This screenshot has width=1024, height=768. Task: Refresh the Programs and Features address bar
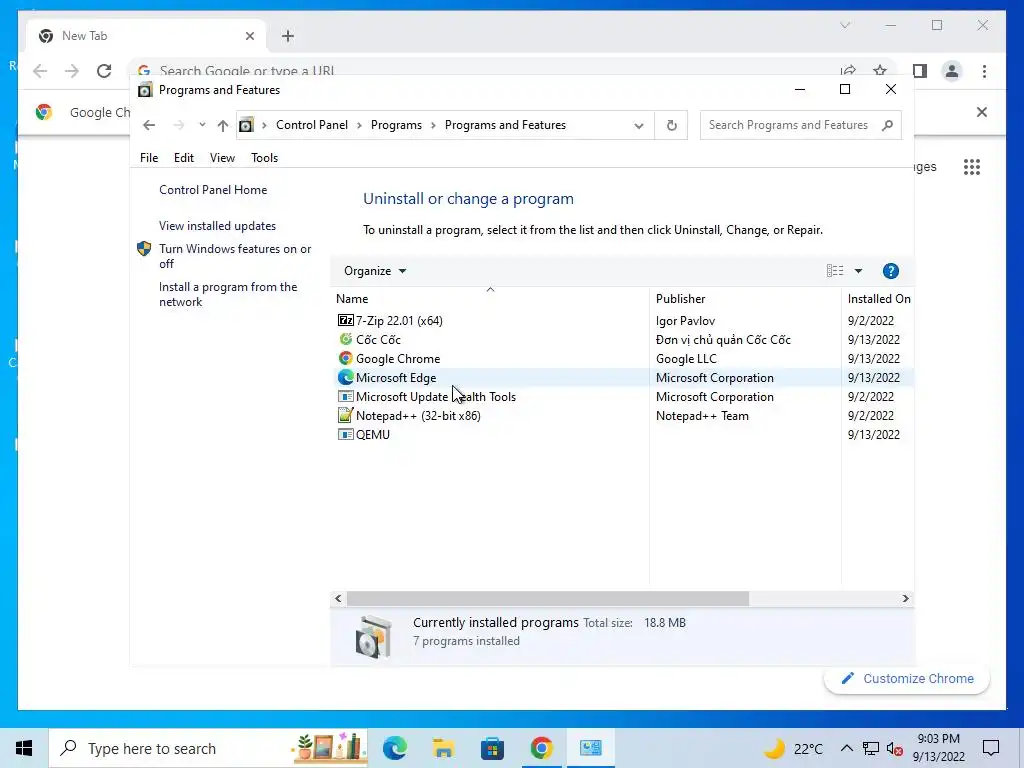point(671,125)
